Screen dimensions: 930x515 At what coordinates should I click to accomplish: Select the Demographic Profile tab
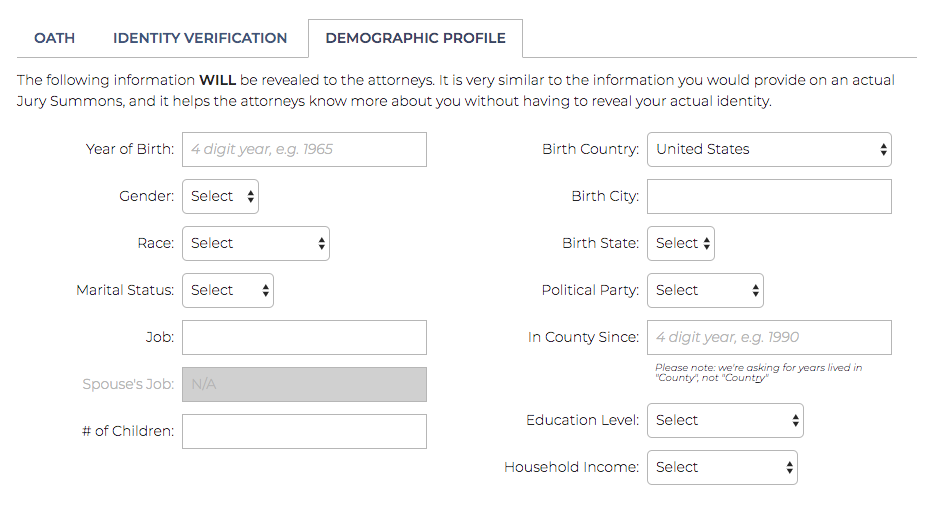point(415,38)
